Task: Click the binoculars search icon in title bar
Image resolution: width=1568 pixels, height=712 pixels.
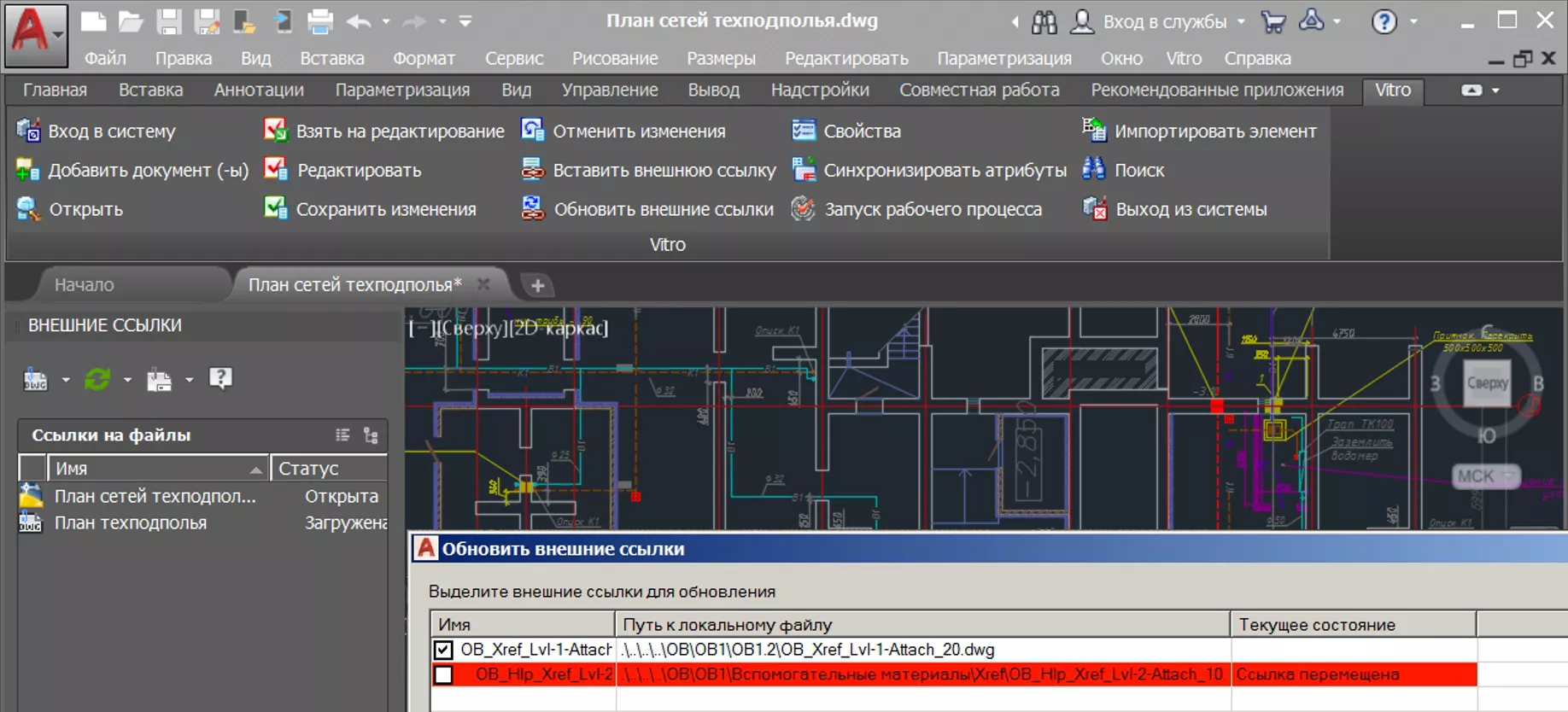Action: point(1044,22)
